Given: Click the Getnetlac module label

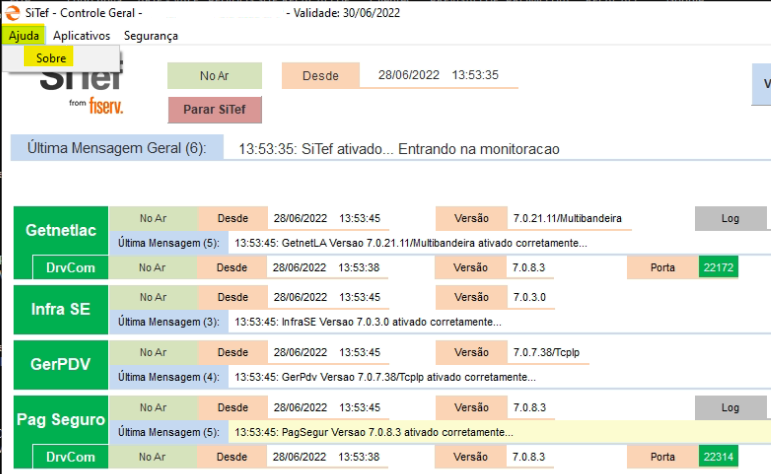Looking at the screenshot, I should (x=61, y=230).
